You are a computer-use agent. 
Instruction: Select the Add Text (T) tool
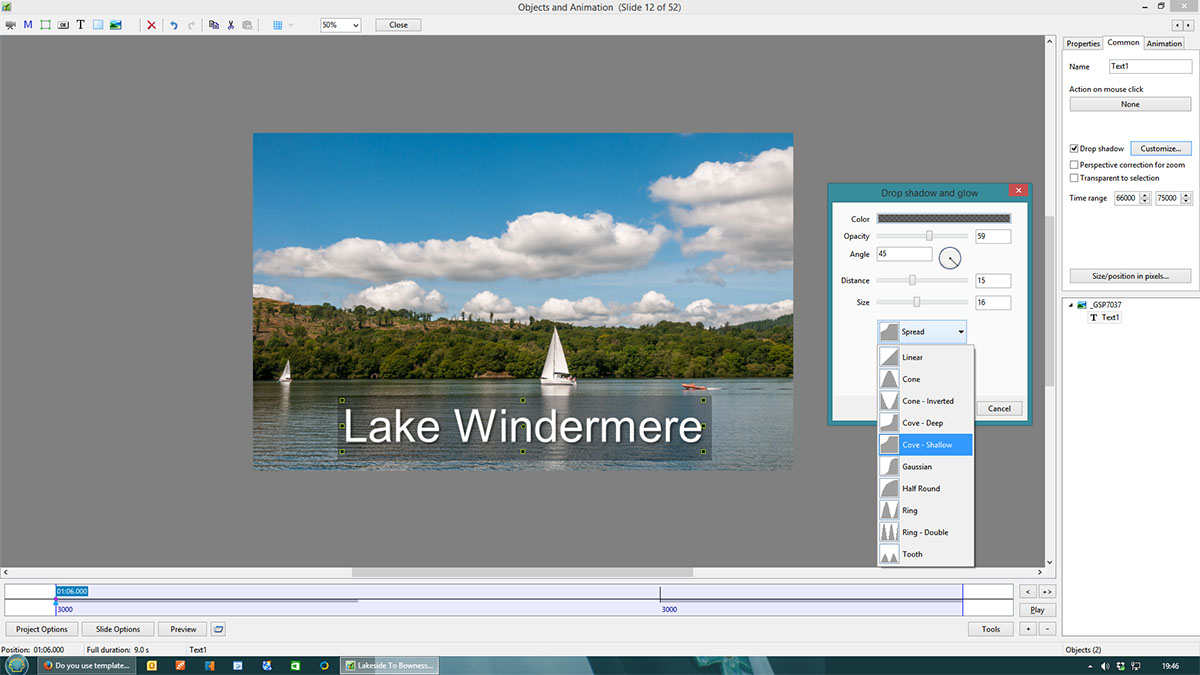coord(81,25)
